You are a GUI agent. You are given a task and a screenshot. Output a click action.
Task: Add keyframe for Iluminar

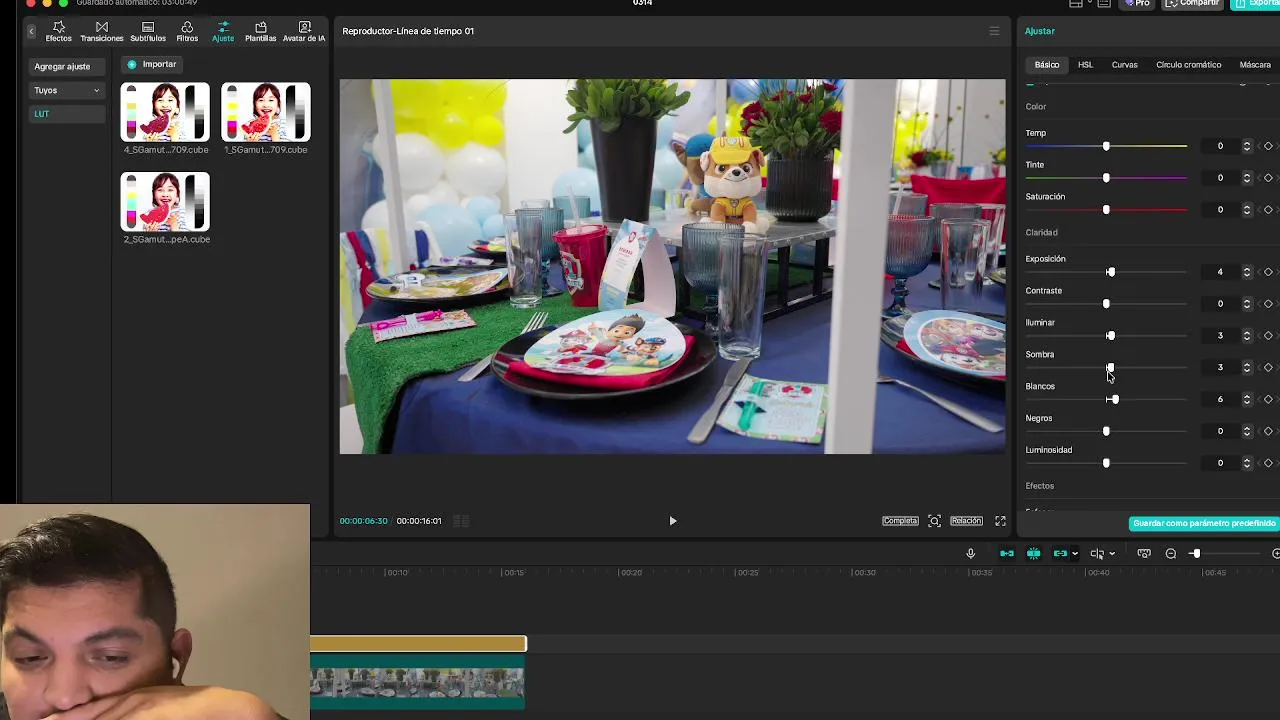(x=1268, y=336)
